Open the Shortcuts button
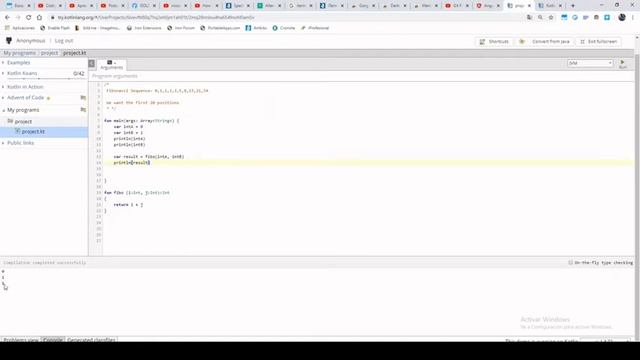This screenshot has height=360, width=640. pos(494,42)
